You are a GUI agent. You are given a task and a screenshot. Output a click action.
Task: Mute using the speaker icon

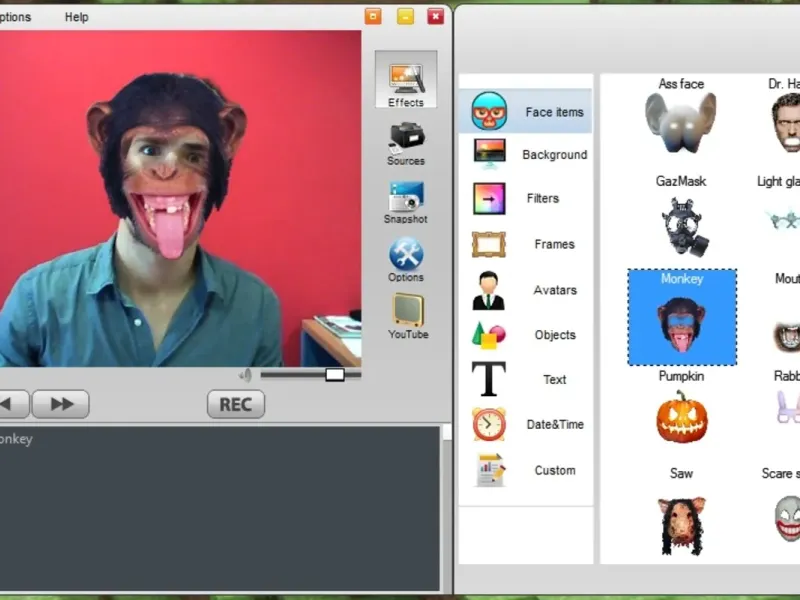click(245, 376)
